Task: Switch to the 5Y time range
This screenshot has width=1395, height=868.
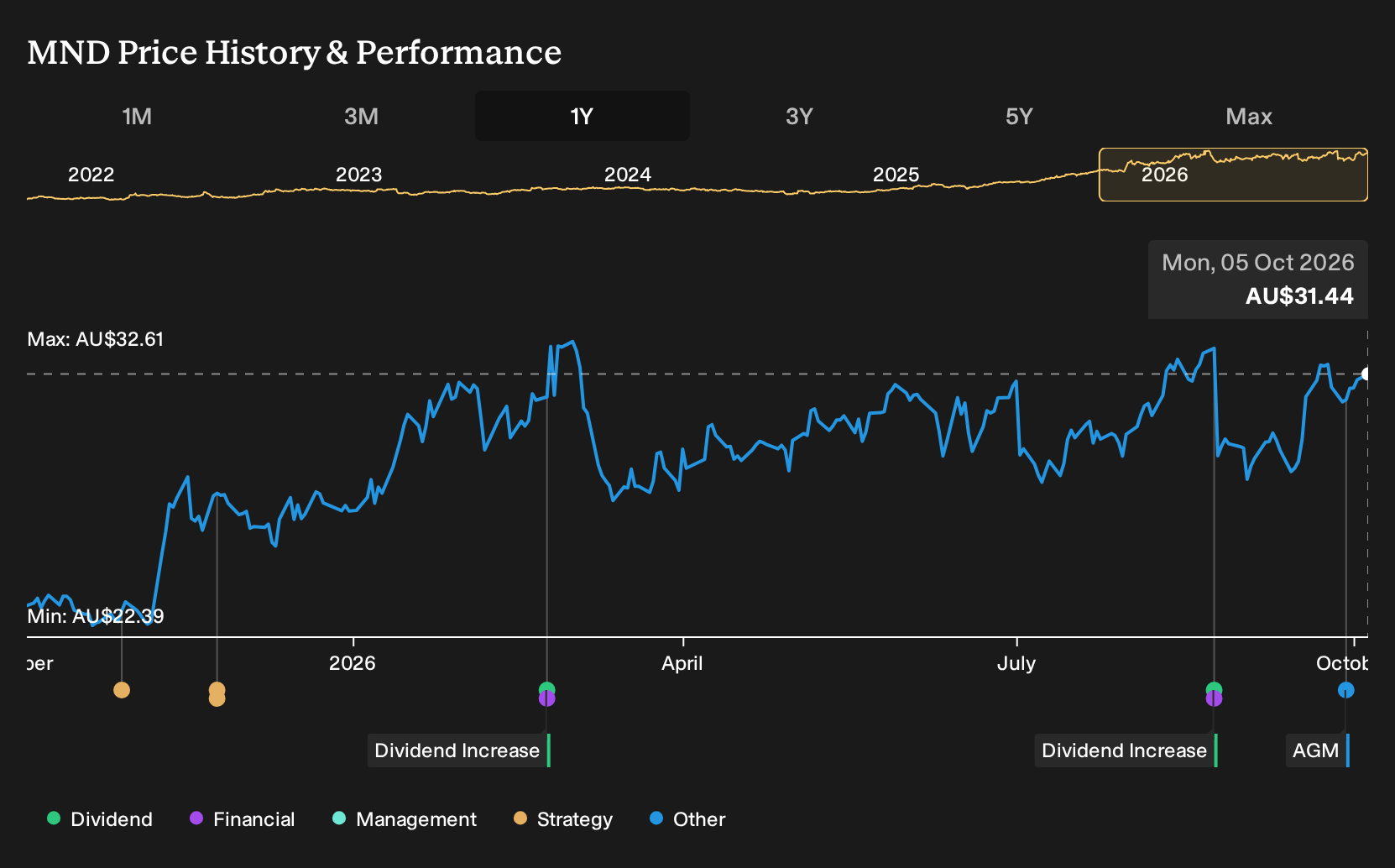Action: pyautogui.click(x=1019, y=116)
